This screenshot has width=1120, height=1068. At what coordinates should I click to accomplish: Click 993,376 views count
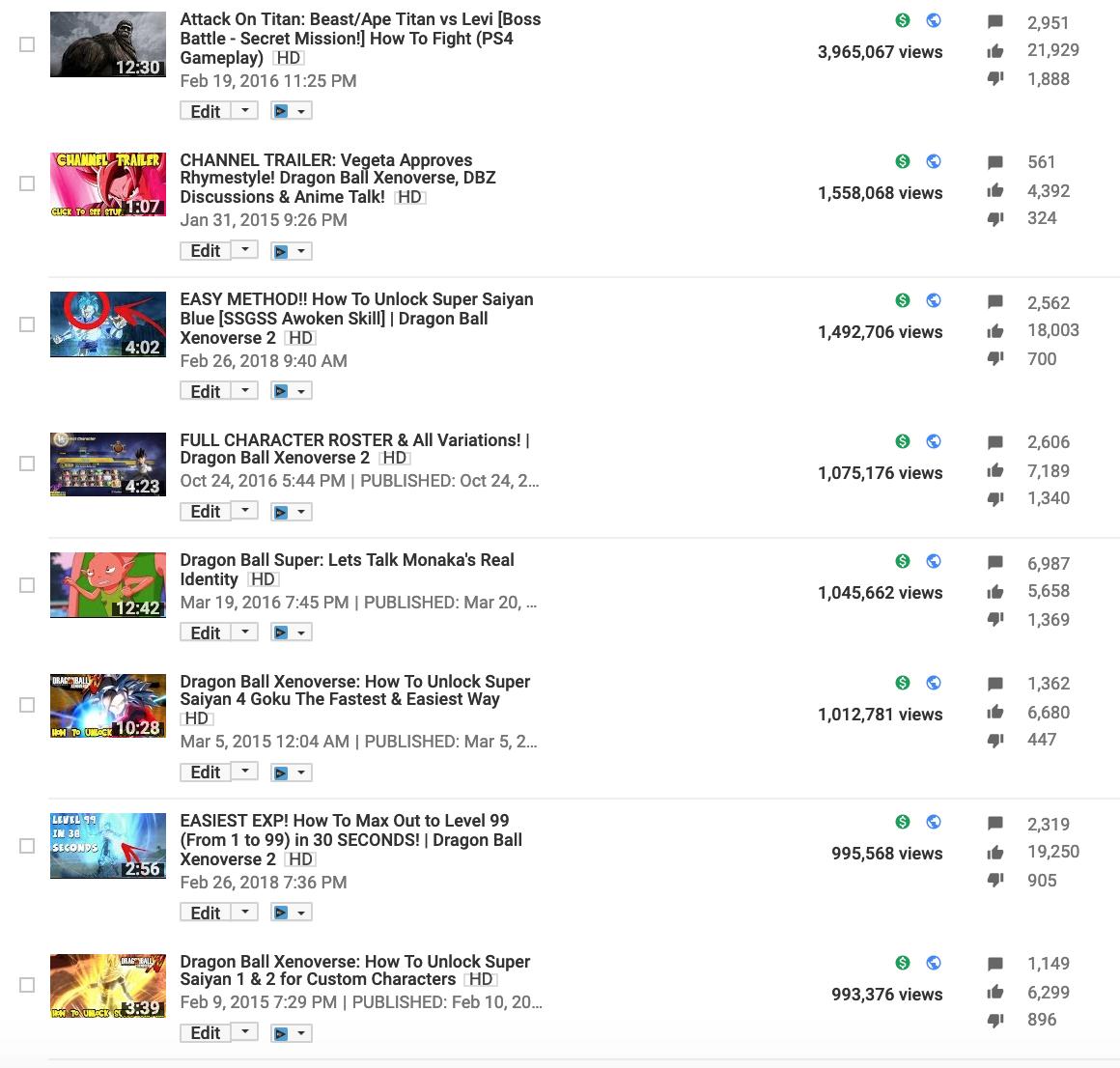coord(886,995)
